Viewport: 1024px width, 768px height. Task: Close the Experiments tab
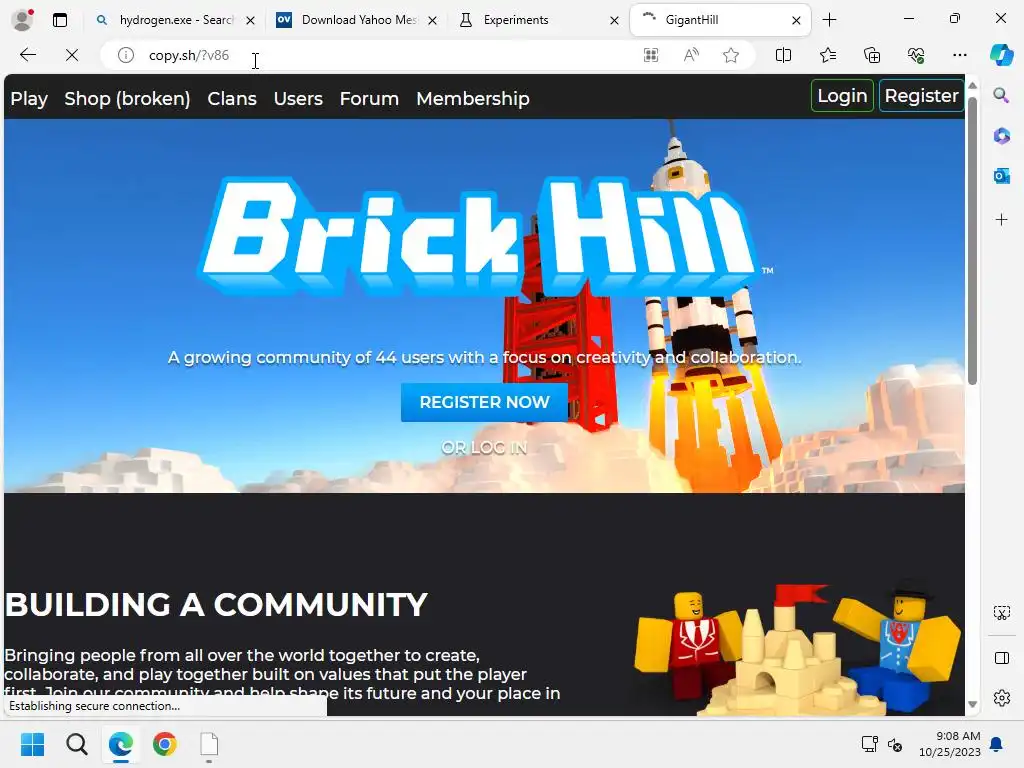point(614,20)
